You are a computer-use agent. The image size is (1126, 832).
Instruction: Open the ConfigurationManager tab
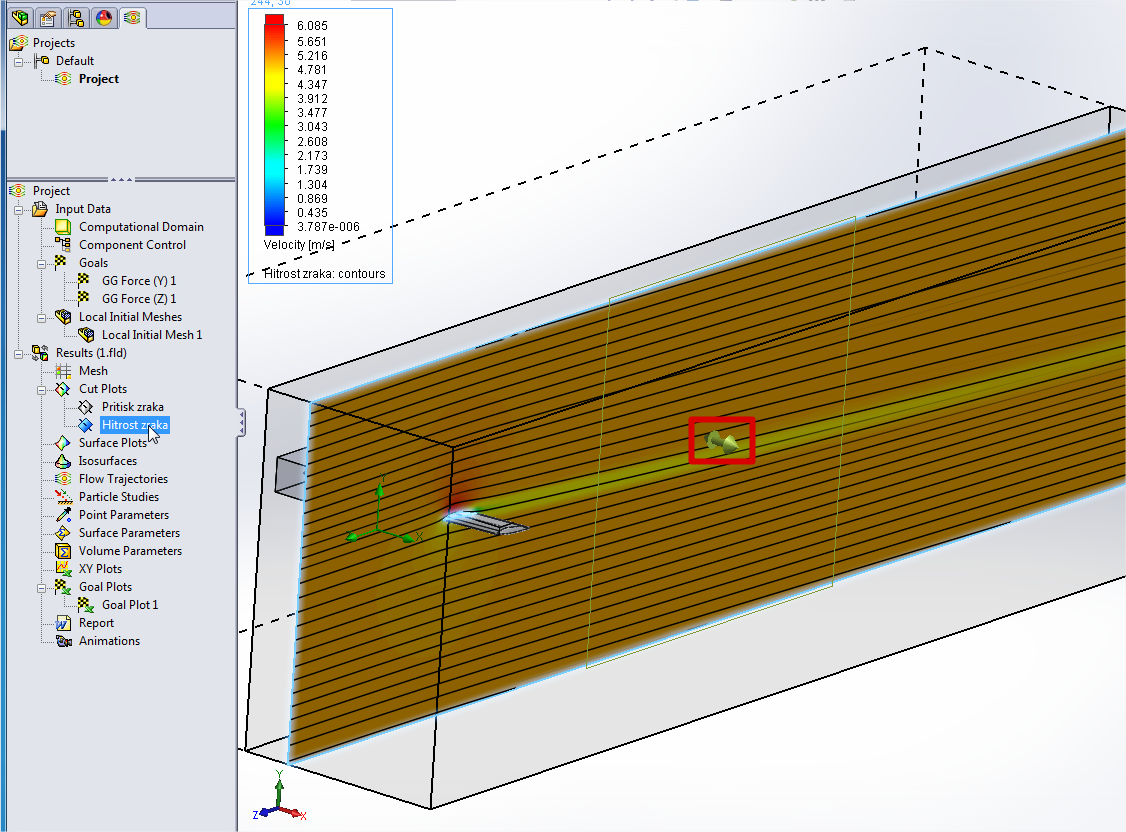point(75,17)
